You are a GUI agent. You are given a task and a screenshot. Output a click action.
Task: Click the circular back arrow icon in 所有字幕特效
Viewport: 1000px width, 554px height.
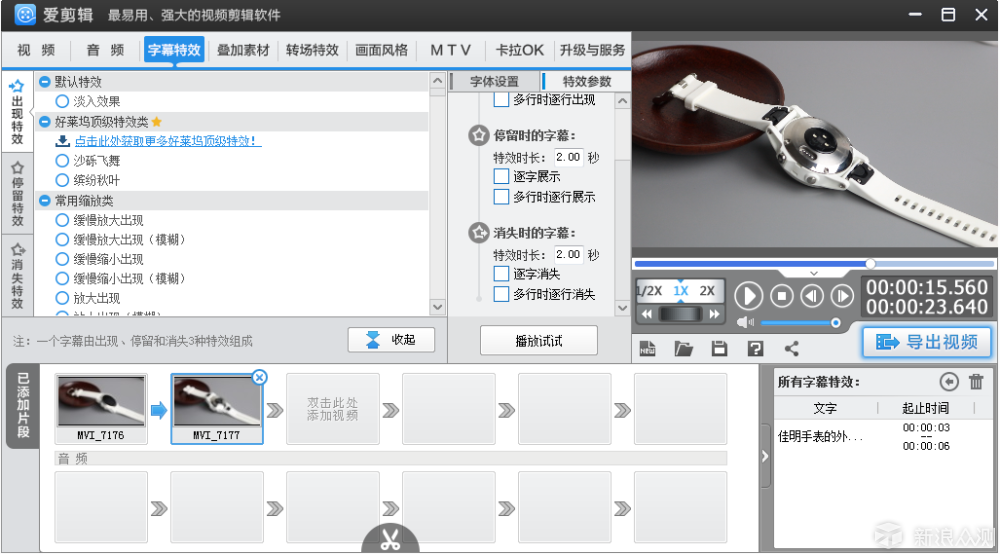click(x=949, y=381)
